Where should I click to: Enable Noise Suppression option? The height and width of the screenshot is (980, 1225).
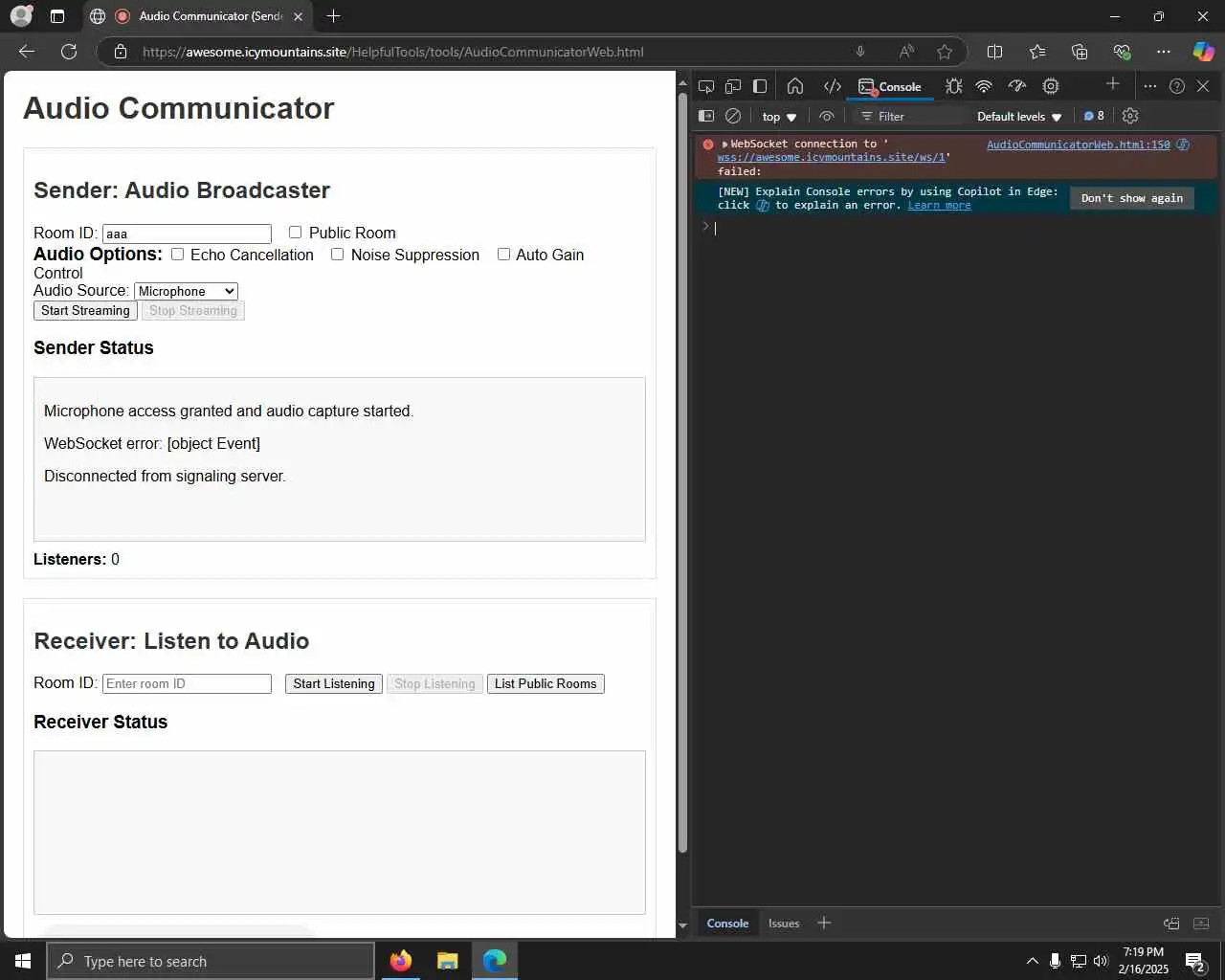point(337,255)
